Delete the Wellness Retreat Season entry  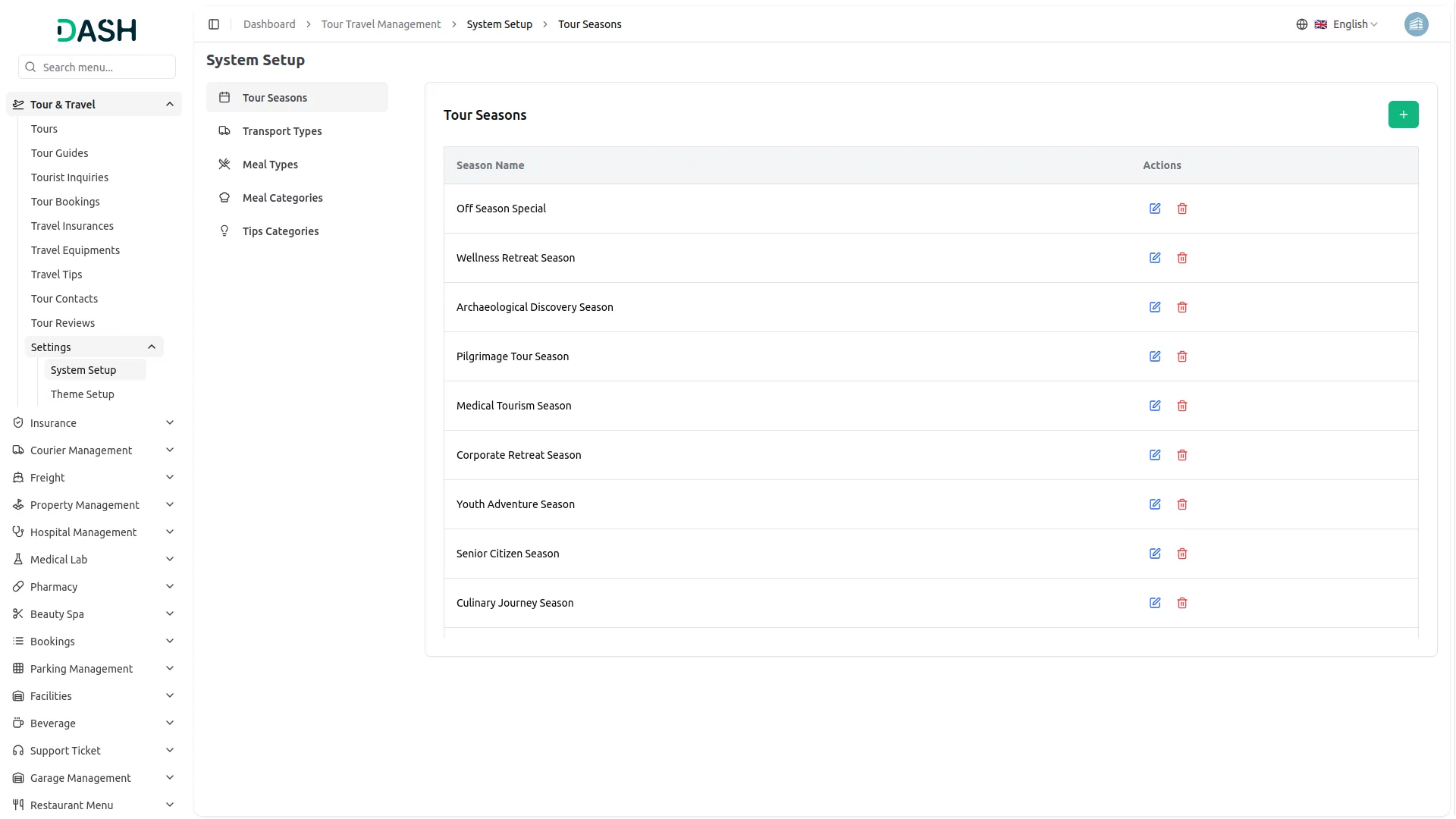[1181, 258]
